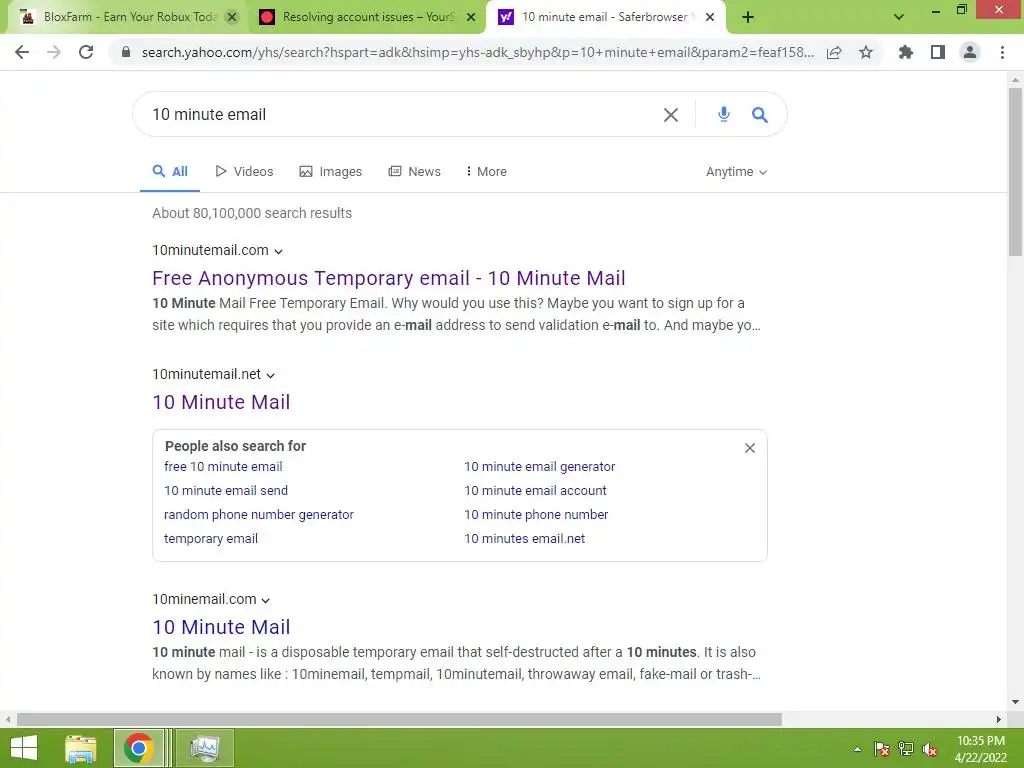This screenshot has width=1024, height=768.
Task: Search for 10 minute email account
Action: pyautogui.click(x=535, y=490)
